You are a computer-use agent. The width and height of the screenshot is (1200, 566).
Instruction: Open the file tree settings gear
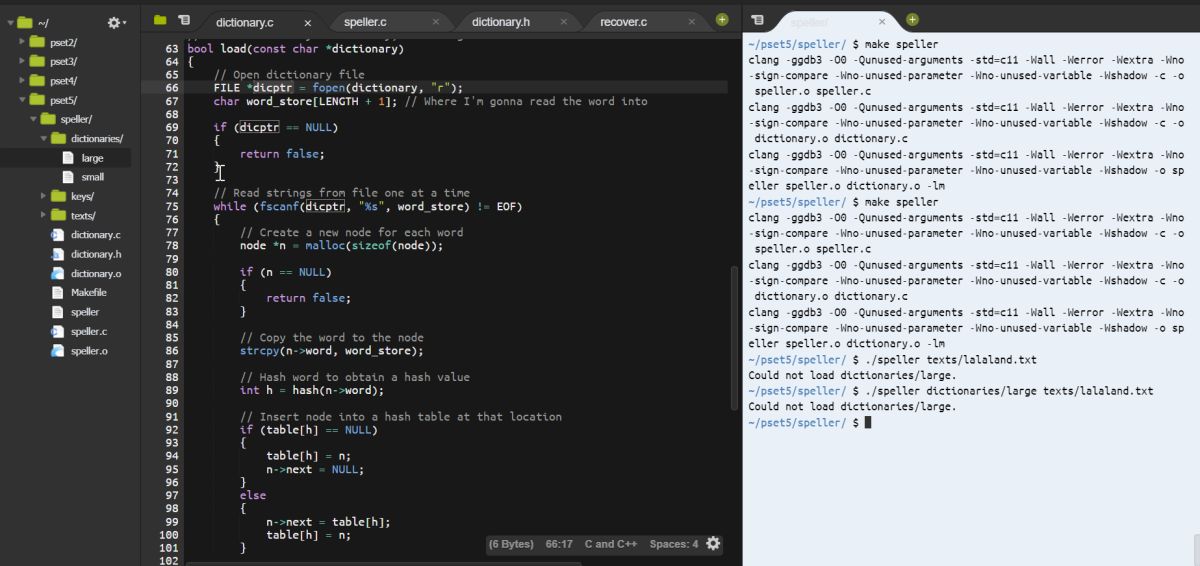(x=116, y=22)
